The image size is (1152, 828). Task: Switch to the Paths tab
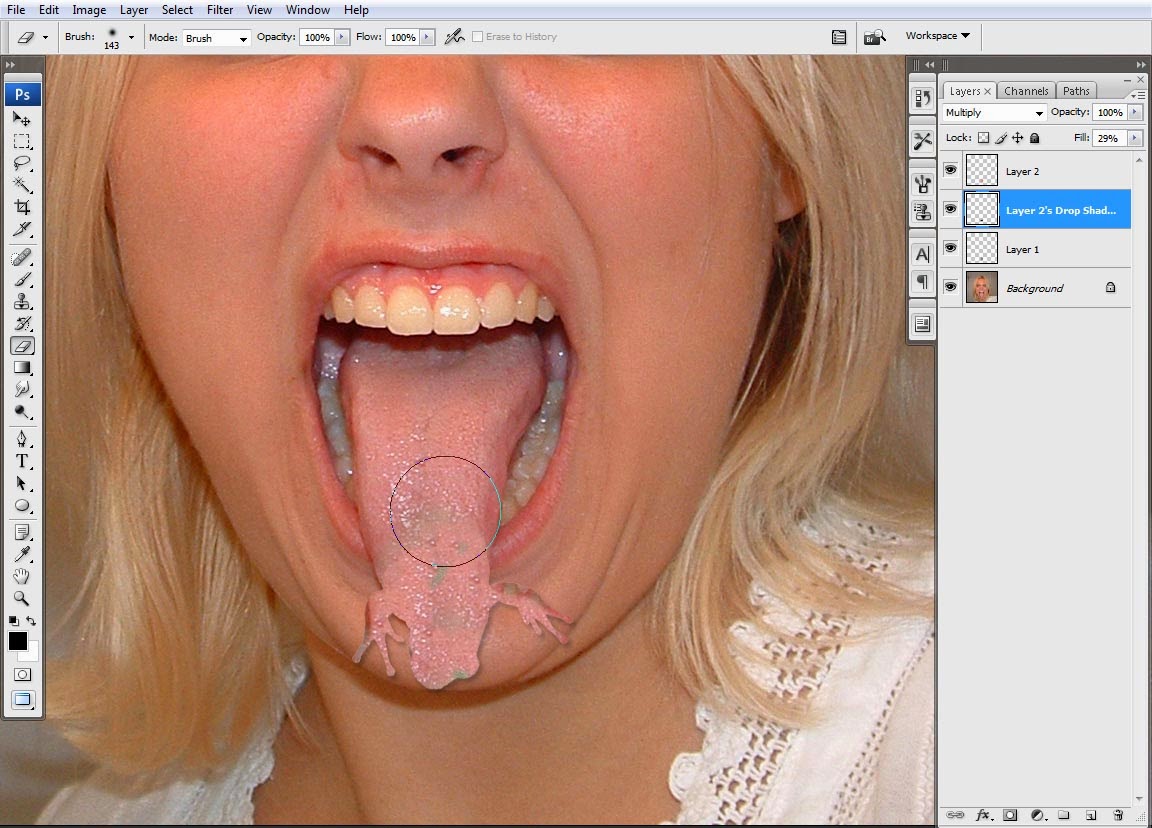(1076, 91)
